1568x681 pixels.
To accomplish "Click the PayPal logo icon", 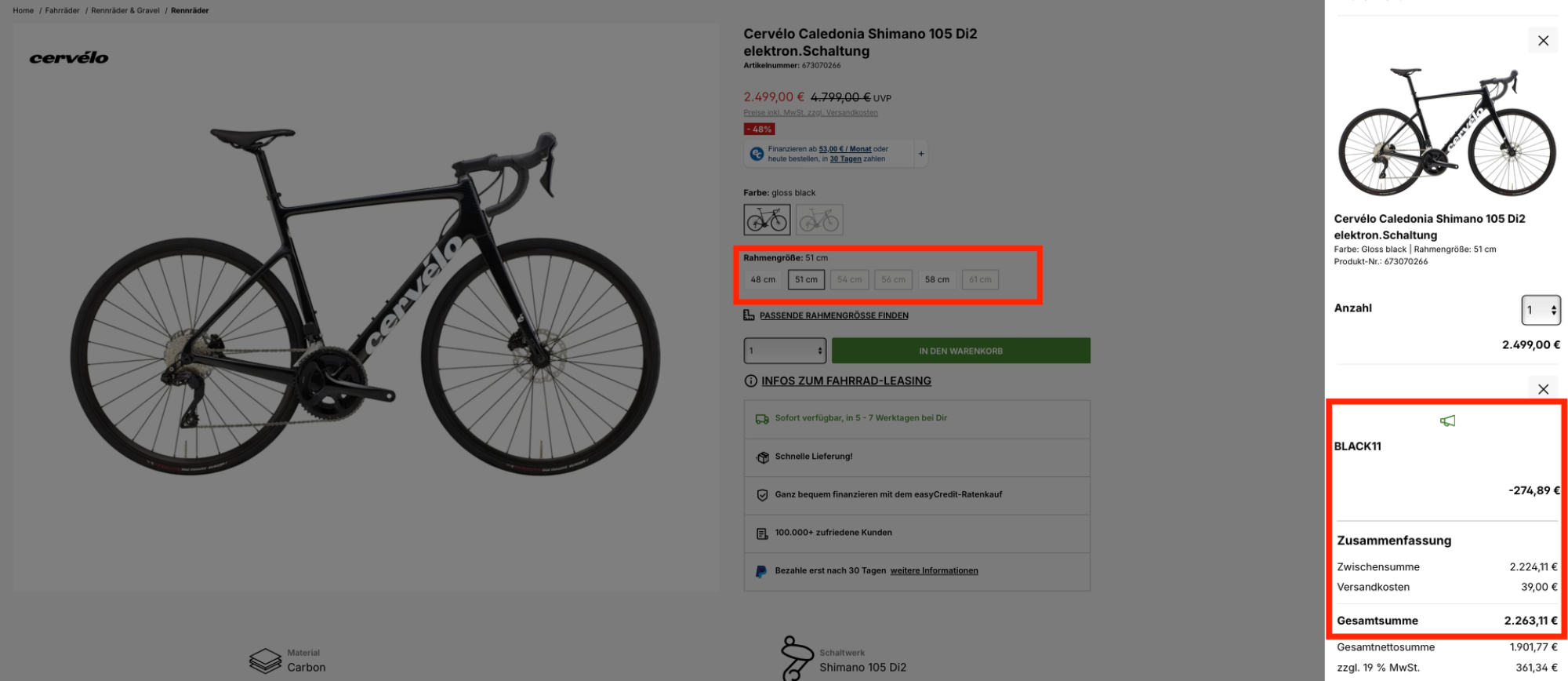I will coord(760,571).
